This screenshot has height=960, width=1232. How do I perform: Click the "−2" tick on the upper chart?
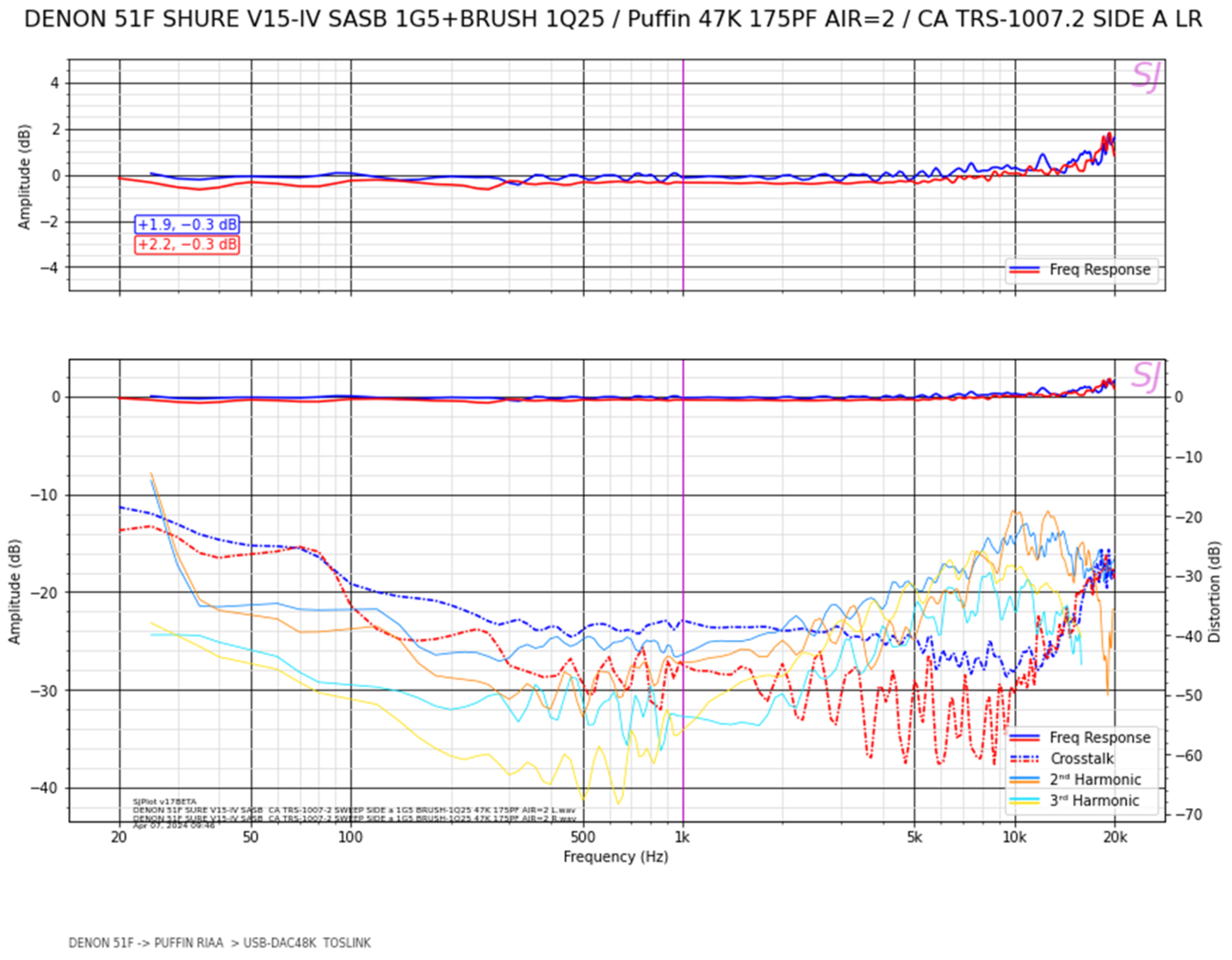pyautogui.click(x=50, y=222)
